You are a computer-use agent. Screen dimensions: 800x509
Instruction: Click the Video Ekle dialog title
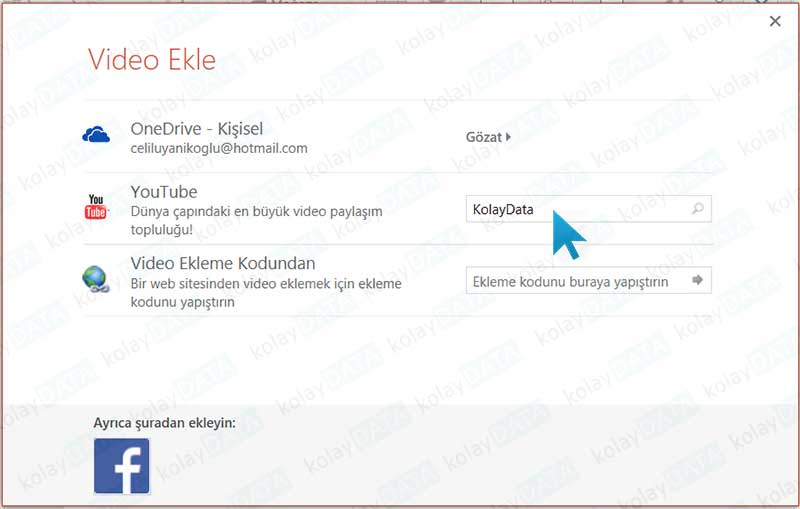click(x=152, y=60)
